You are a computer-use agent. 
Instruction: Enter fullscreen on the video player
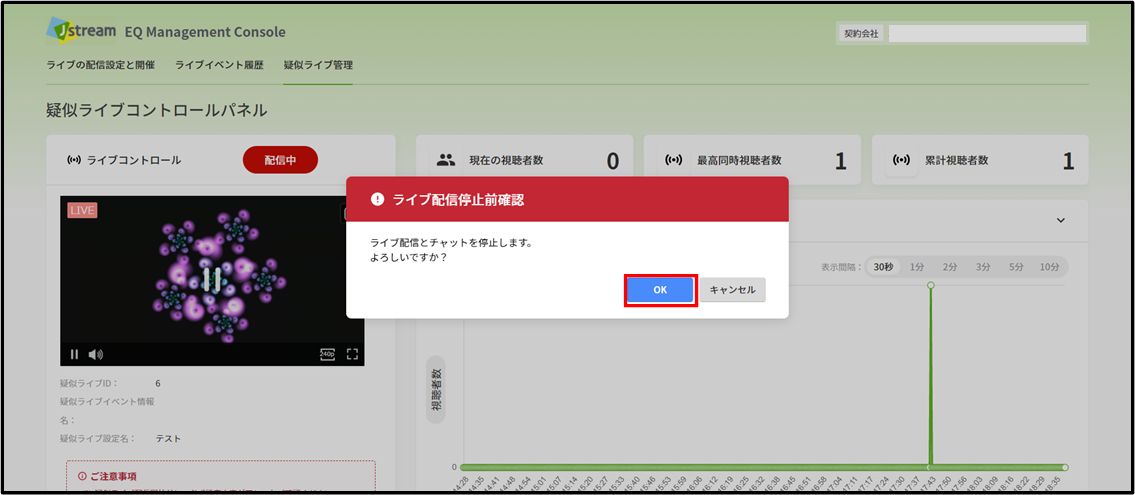(353, 354)
